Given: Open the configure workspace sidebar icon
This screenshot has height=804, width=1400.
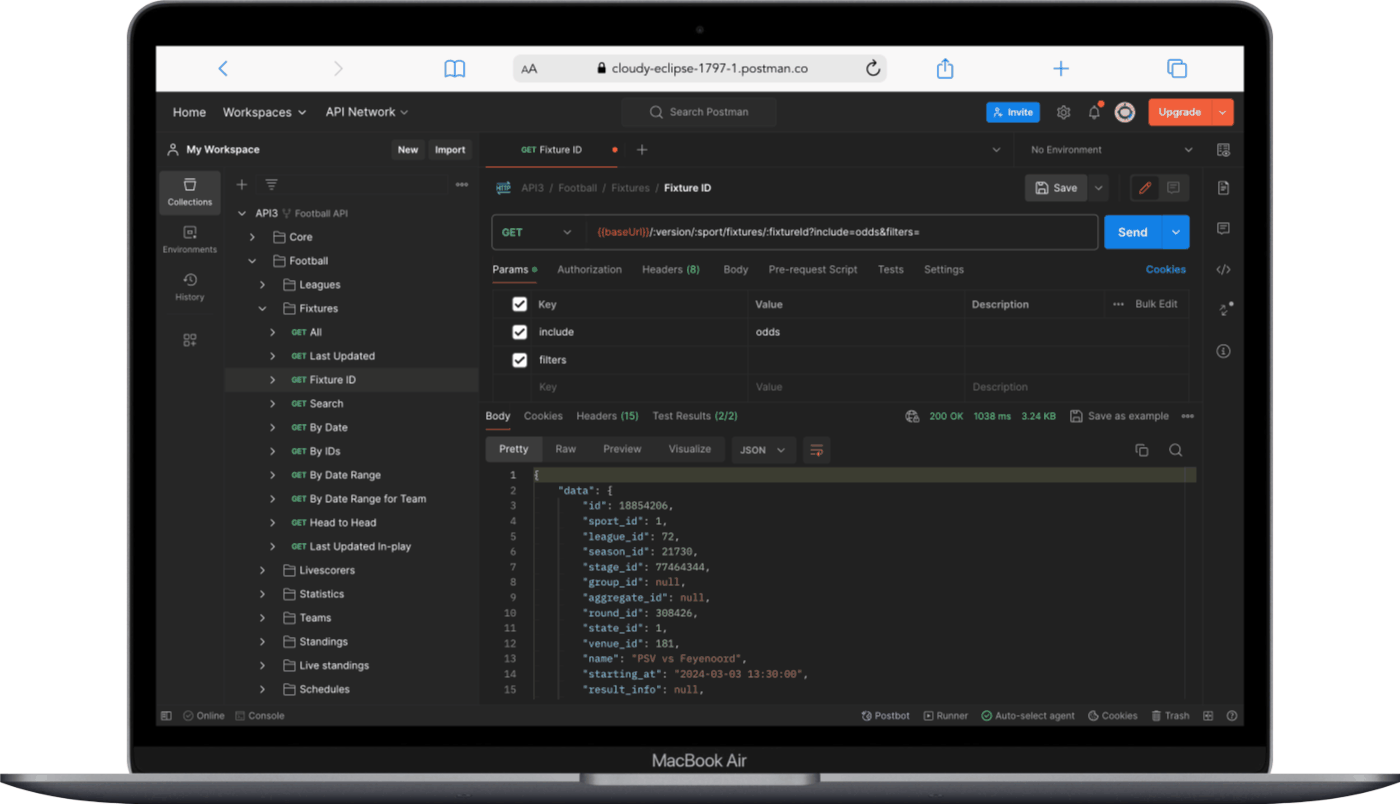Looking at the screenshot, I should pos(190,340).
